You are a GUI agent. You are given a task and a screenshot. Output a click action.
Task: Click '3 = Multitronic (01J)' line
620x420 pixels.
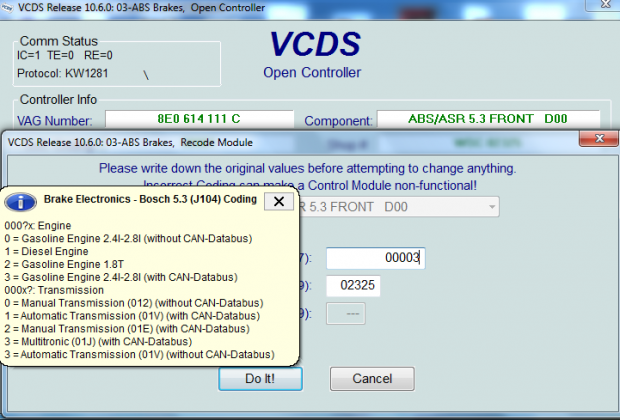(x=98, y=342)
